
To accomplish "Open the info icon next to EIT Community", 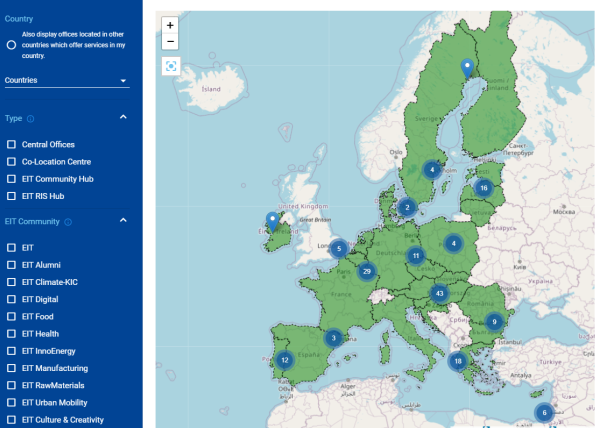I will 68,221.
